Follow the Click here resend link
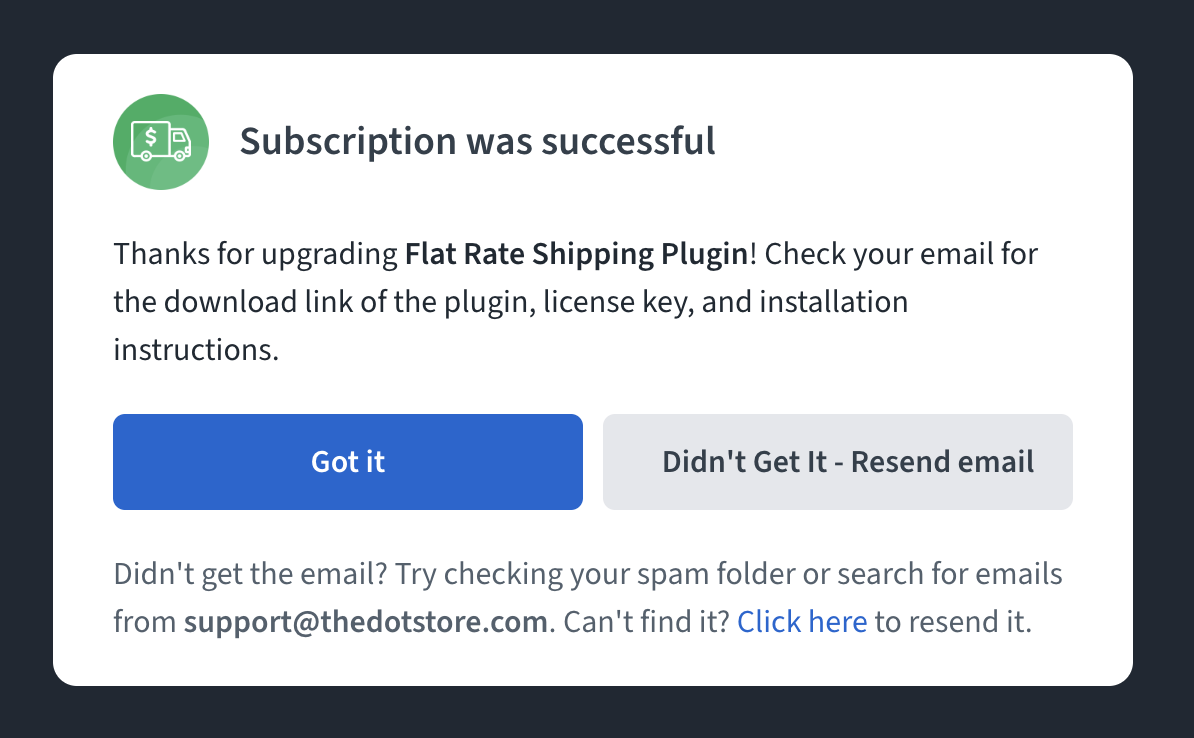 (x=802, y=621)
